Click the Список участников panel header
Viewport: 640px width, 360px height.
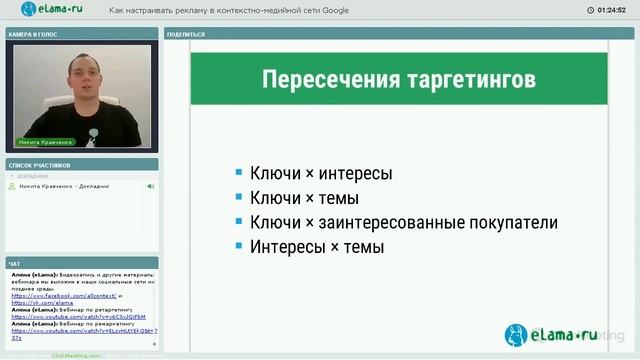pyautogui.click(x=82, y=165)
